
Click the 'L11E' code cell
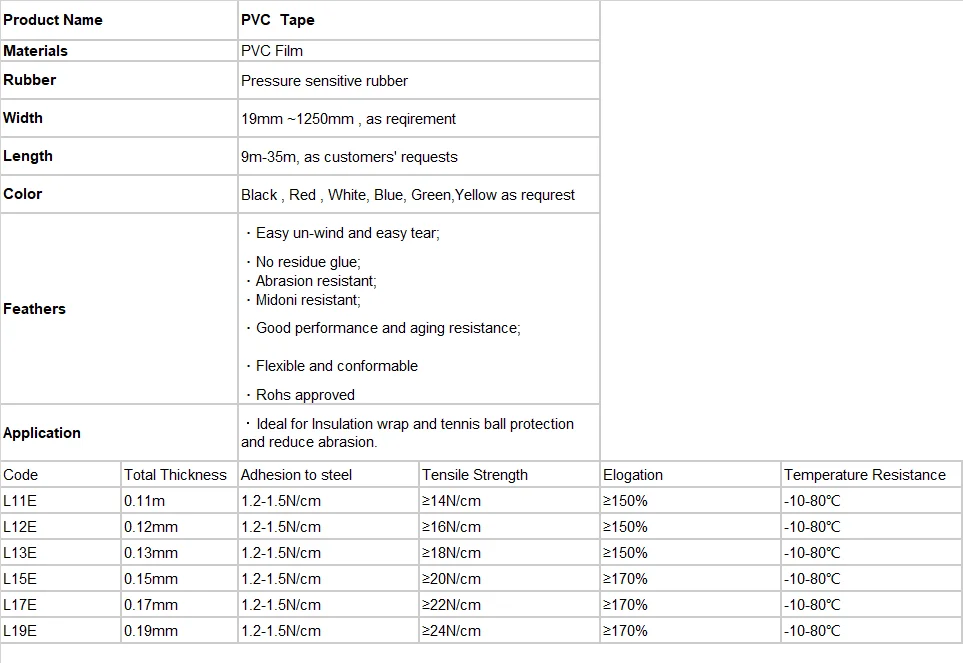[20, 501]
